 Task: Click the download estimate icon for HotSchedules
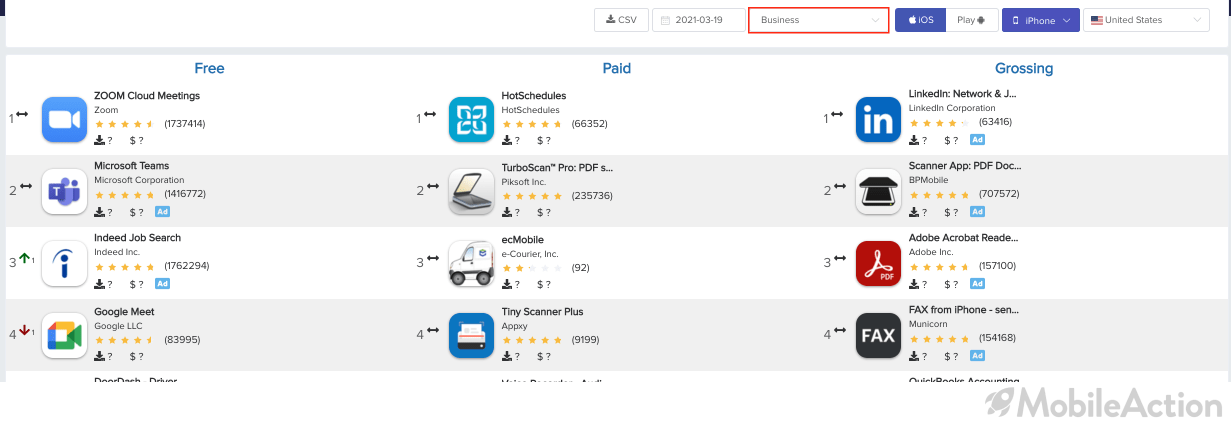pyautogui.click(x=507, y=140)
